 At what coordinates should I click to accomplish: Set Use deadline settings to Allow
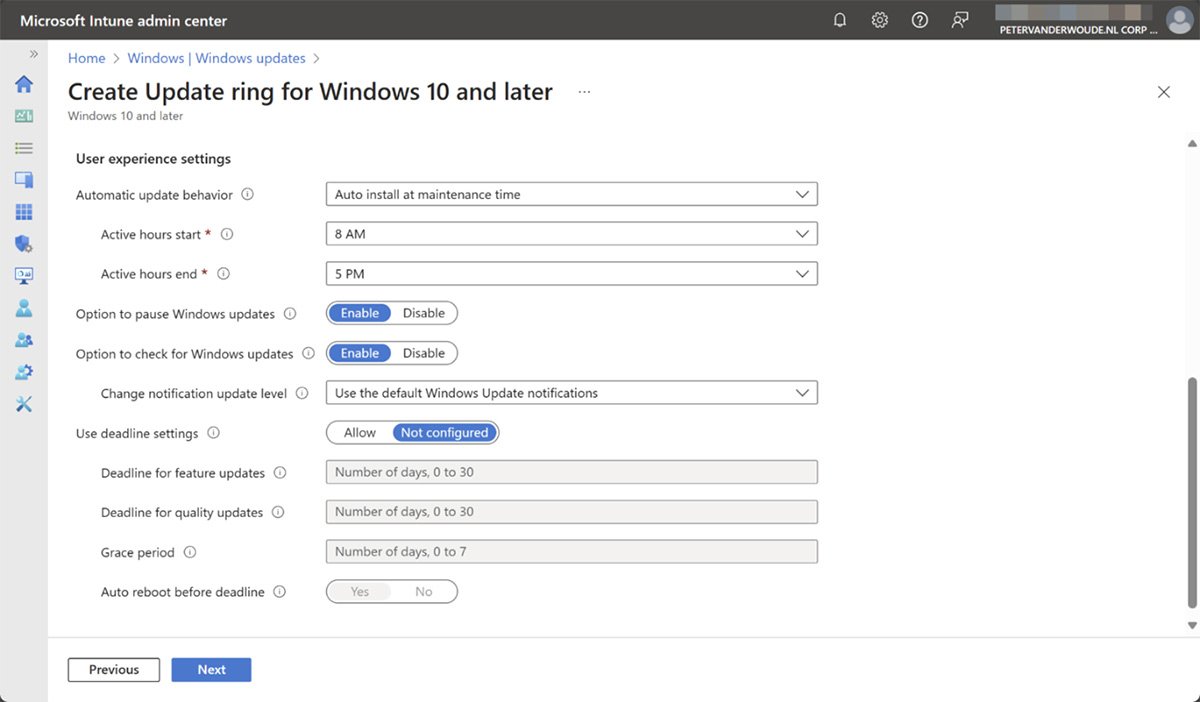360,433
